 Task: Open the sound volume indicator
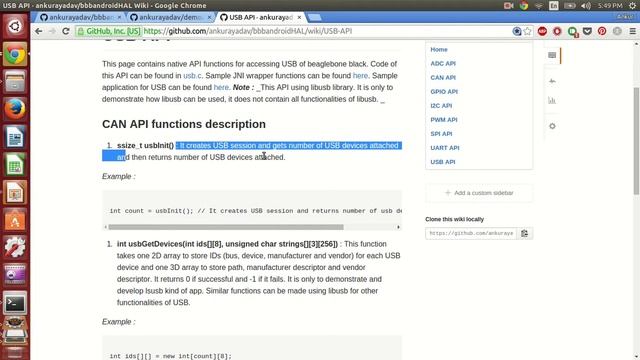586,6
